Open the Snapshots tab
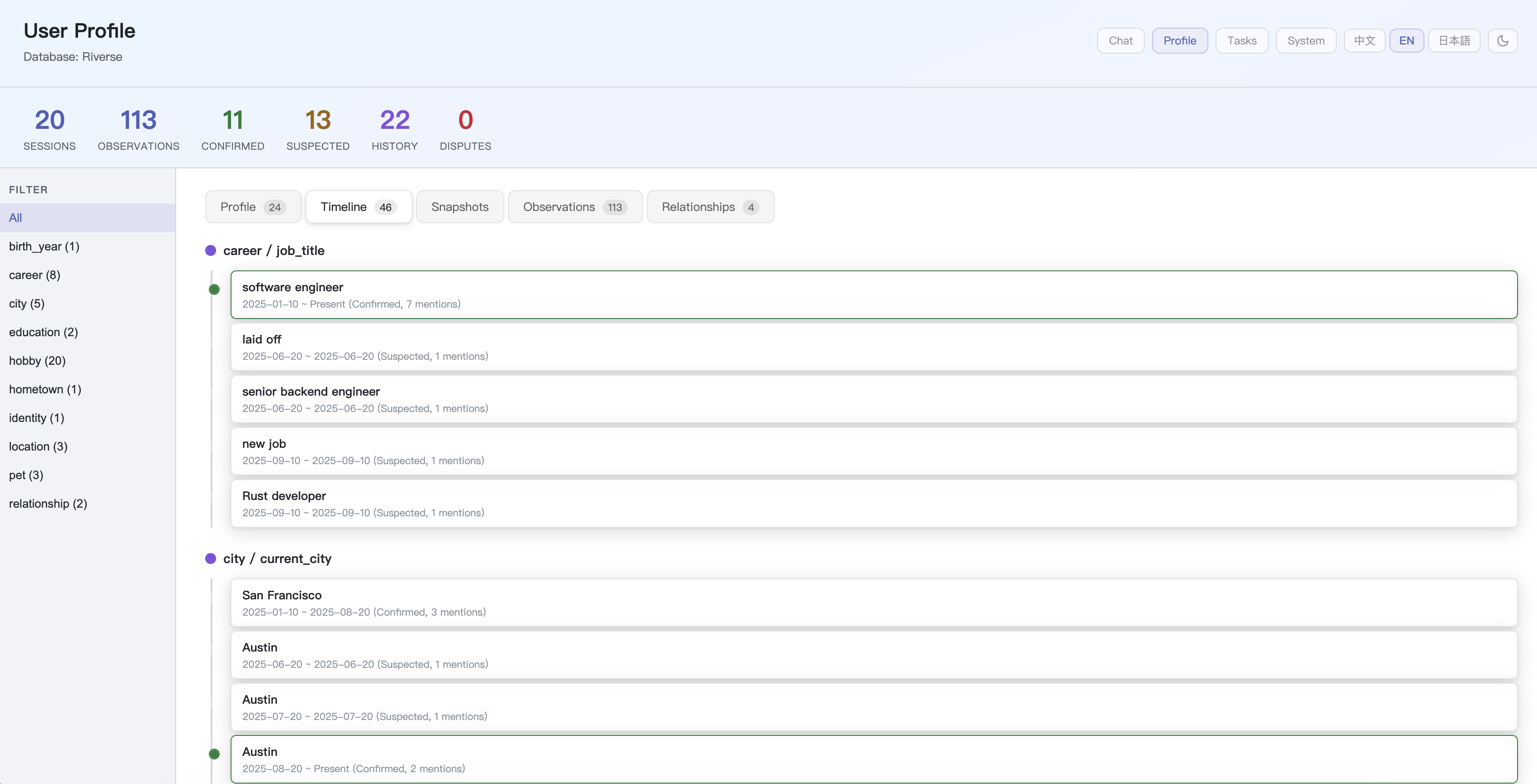 (x=459, y=207)
